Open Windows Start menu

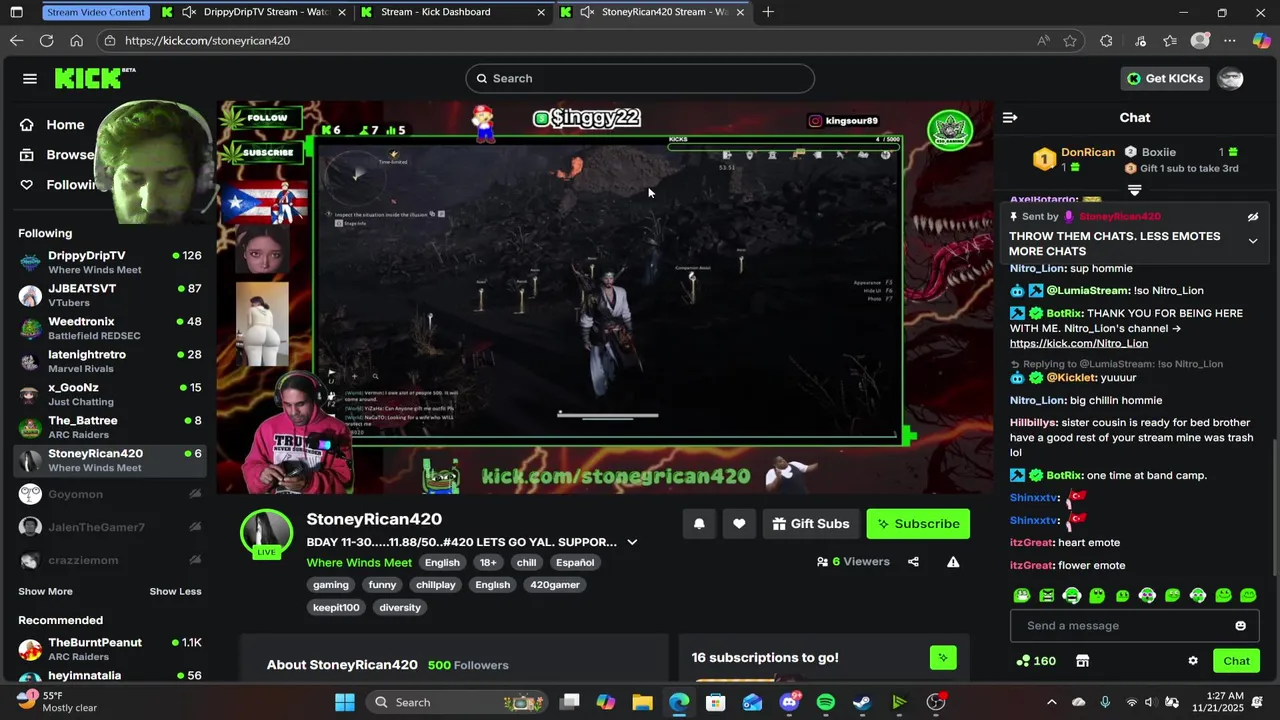344,702
